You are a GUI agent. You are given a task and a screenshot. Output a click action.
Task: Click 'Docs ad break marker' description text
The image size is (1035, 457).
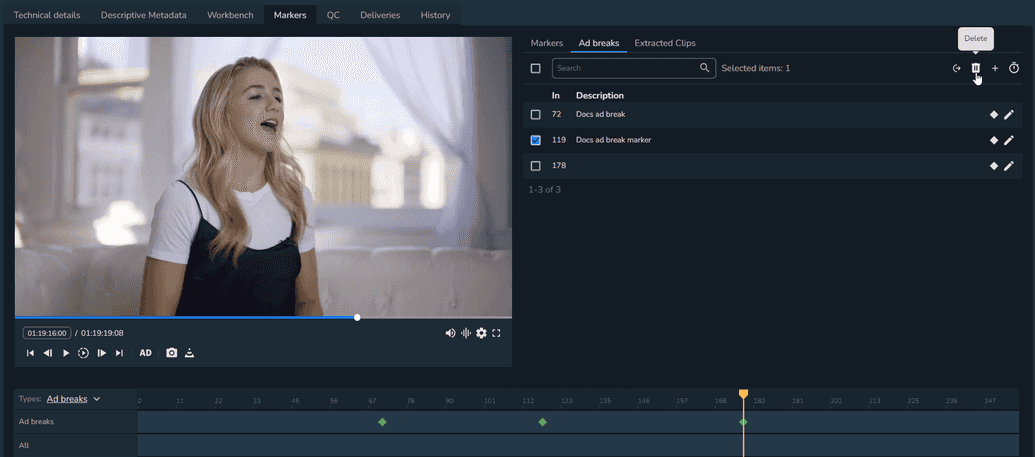(613, 140)
